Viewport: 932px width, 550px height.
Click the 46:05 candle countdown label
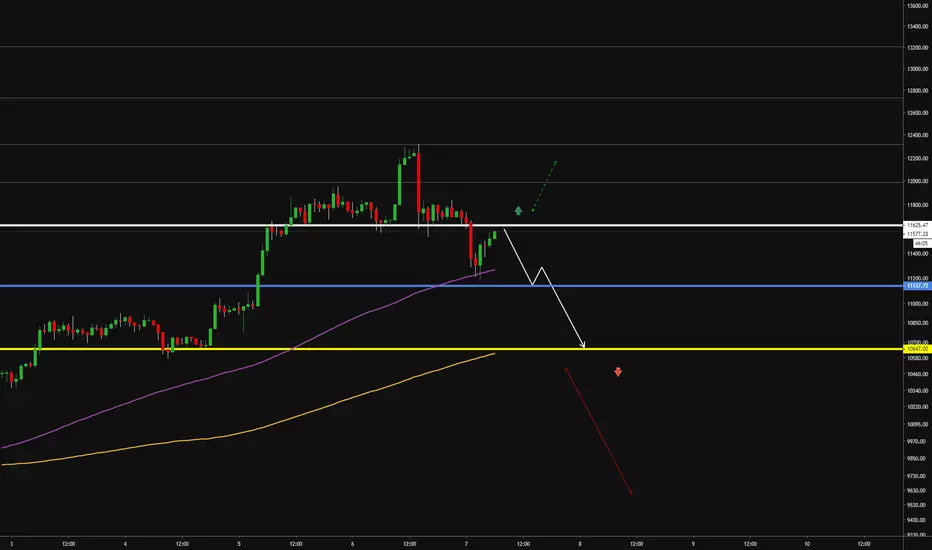[x=921, y=243]
